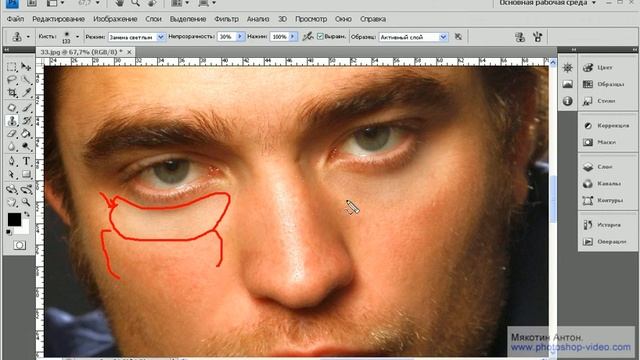
Task: Toggle the Выравн. checkbox
Action: pos(320,37)
